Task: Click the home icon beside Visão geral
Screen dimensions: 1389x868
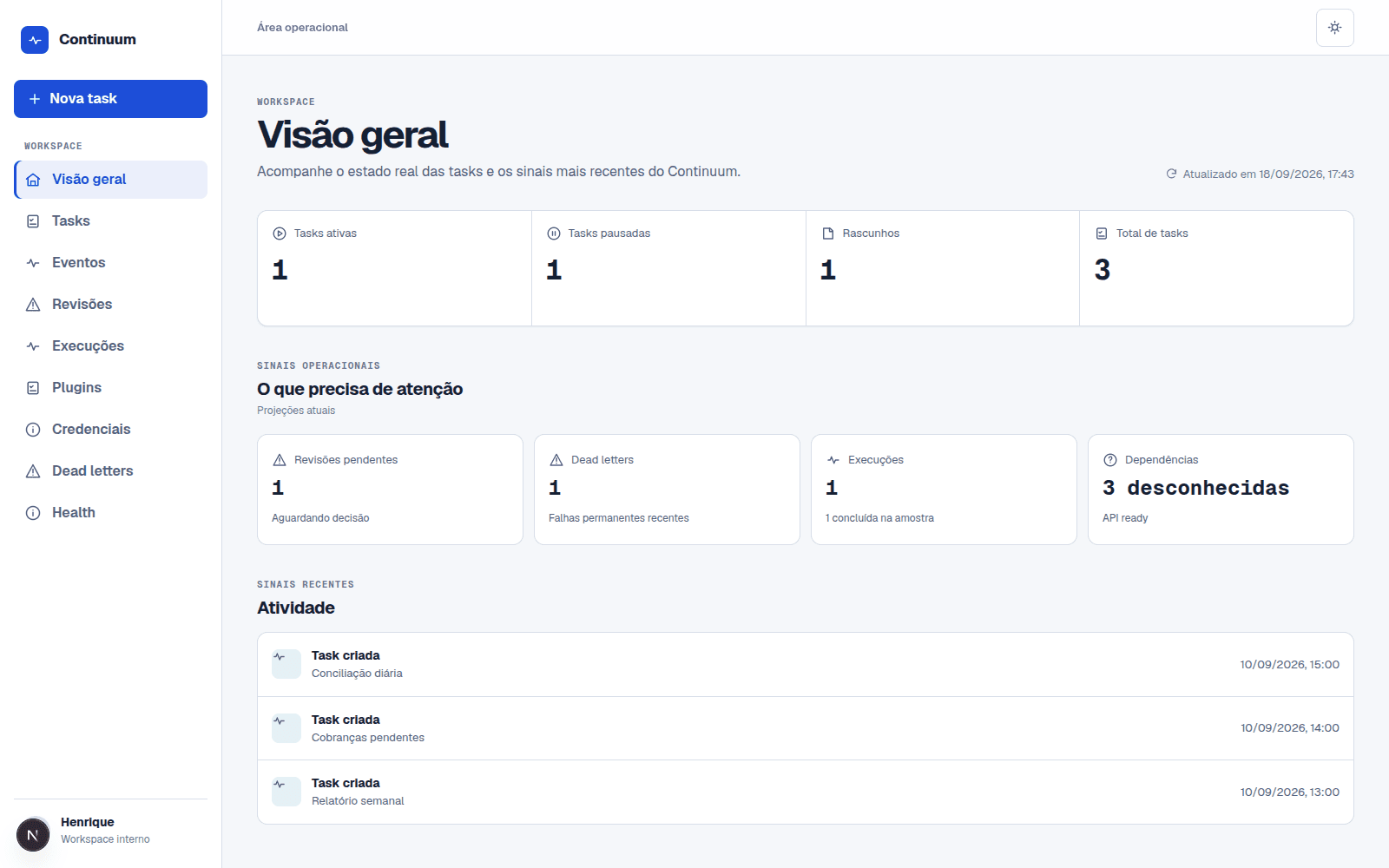Action: click(33, 180)
